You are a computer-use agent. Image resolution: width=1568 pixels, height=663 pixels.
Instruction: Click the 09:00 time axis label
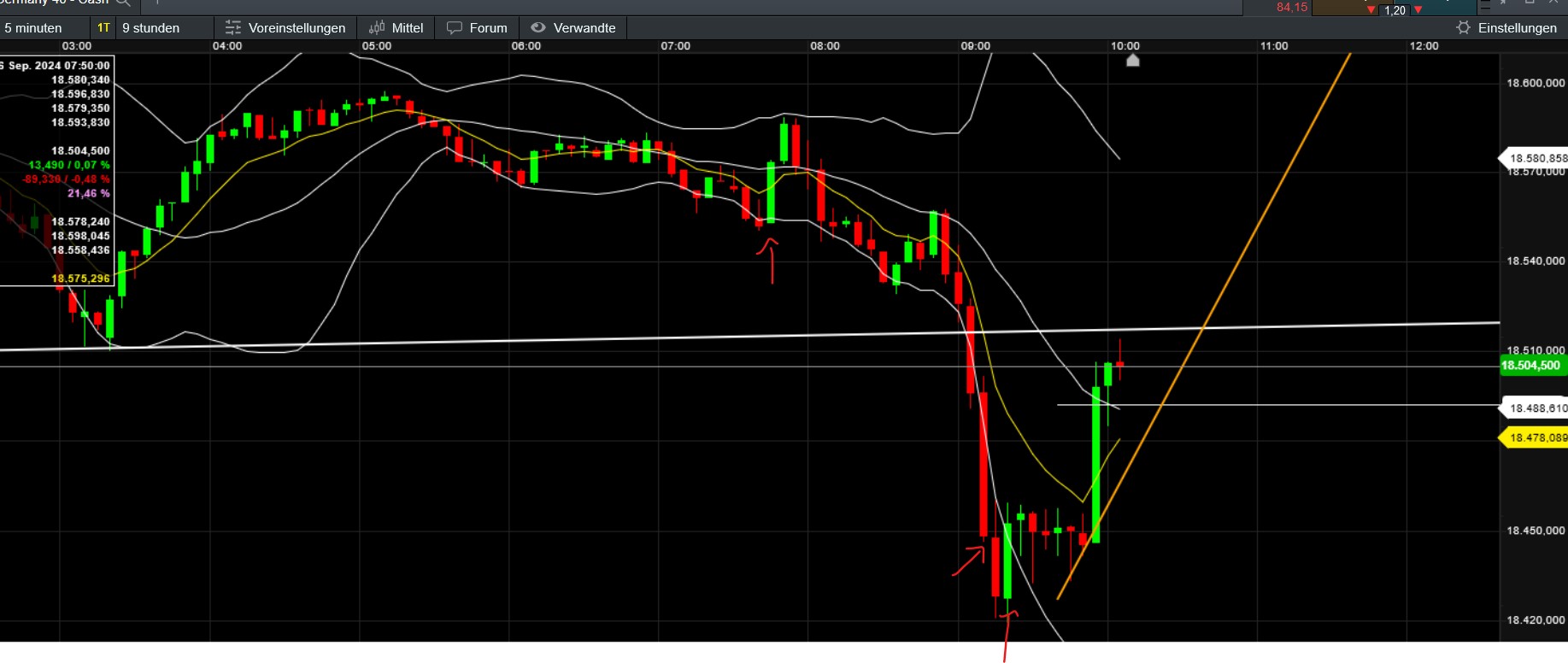[976, 46]
